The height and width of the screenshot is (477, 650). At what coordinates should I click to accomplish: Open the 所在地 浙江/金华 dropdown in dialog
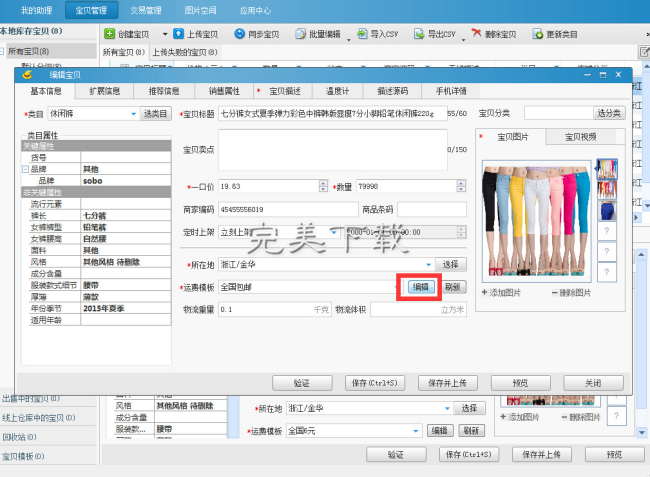(x=429, y=264)
